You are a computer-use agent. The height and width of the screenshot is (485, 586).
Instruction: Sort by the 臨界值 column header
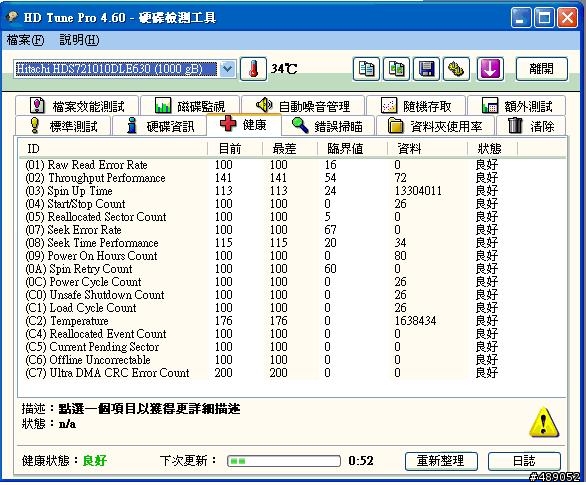[352, 149]
